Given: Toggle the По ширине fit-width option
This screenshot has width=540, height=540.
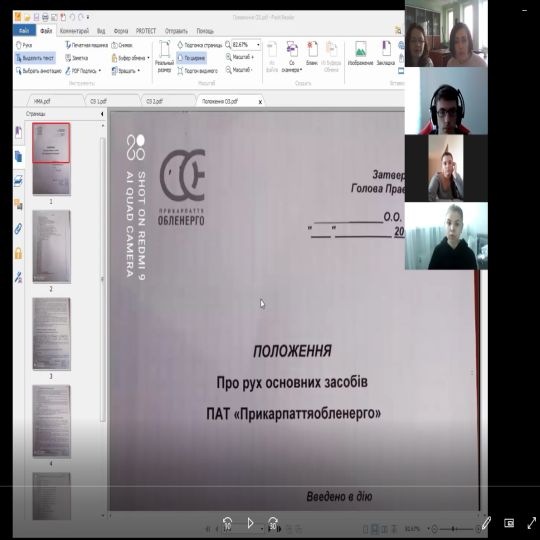Looking at the screenshot, I should (x=191, y=58).
